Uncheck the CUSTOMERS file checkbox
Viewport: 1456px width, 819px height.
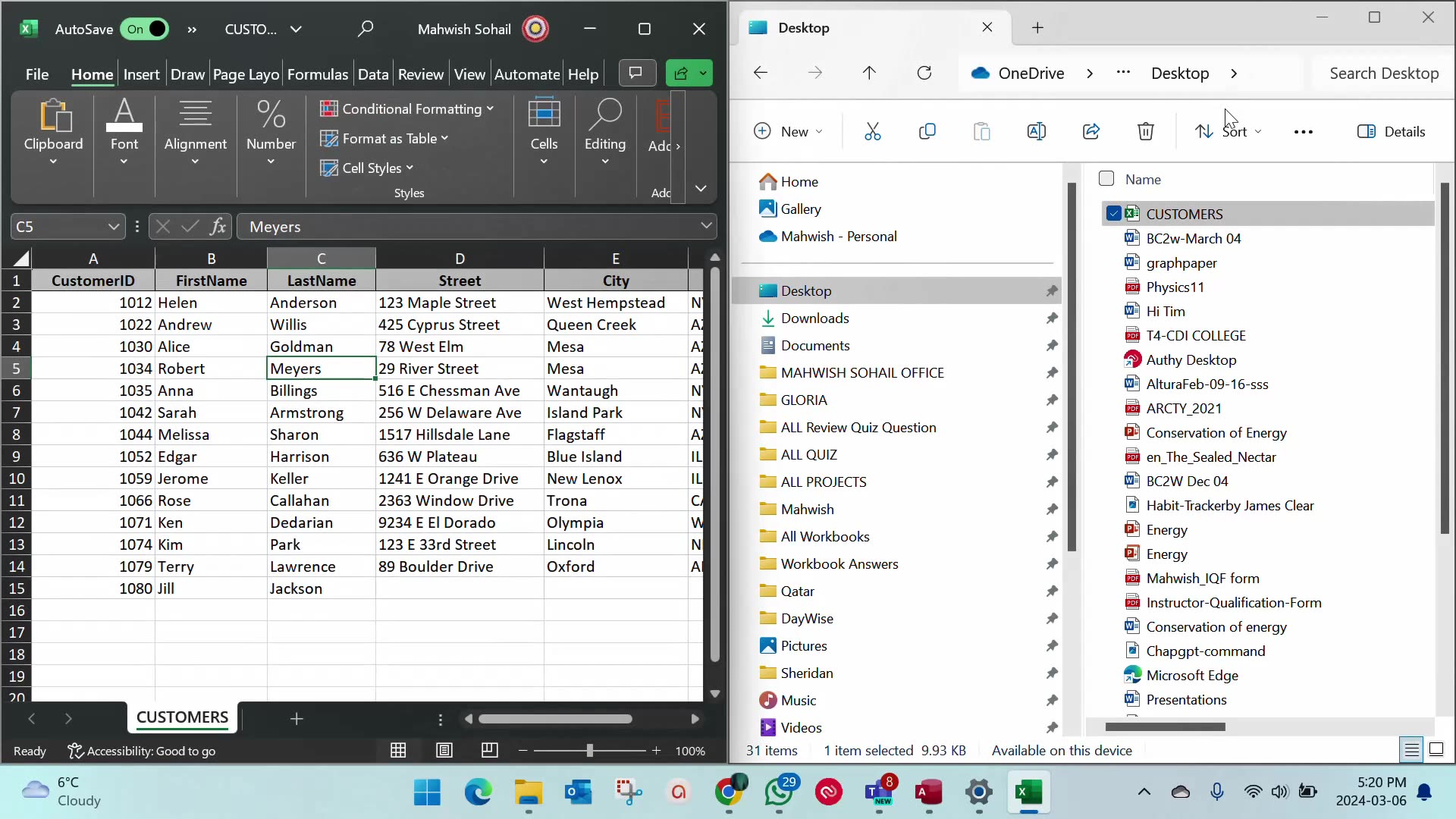(1113, 214)
